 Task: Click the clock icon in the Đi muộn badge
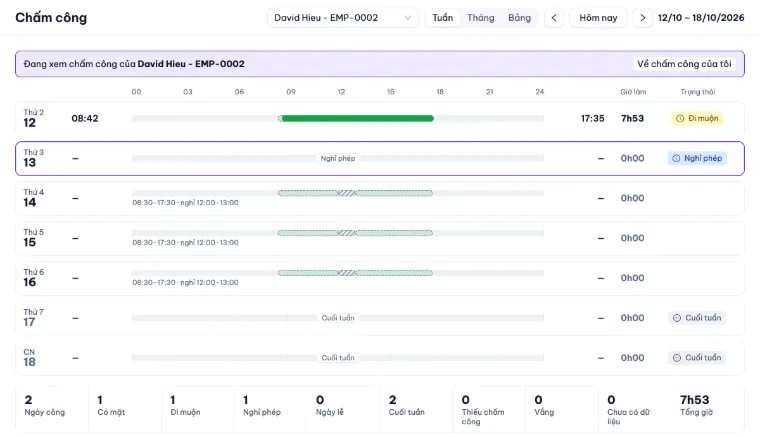point(680,118)
